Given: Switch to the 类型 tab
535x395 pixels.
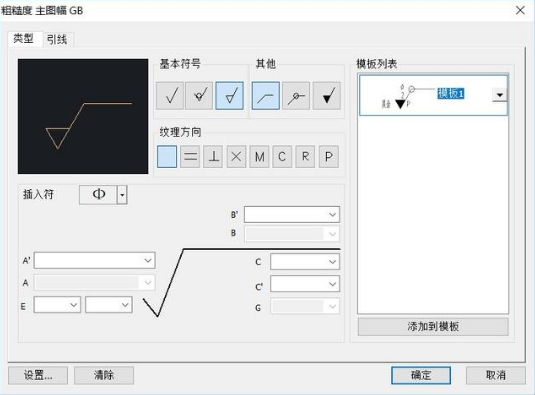Looking at the screenshot, I should (24, 39).
